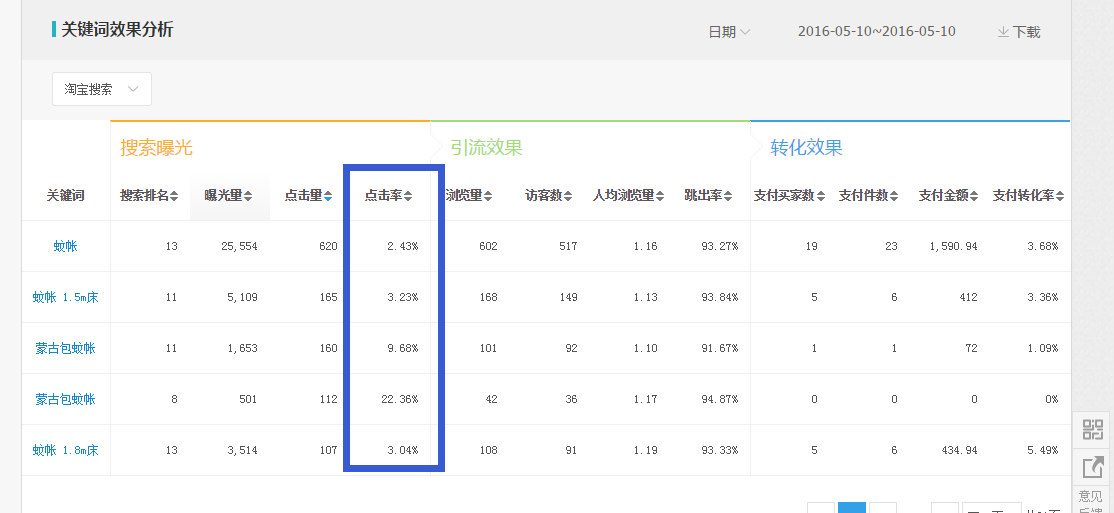Open keyword link 蚊帐 in first row
Image resolution: width=1114 pixels, height=513 pixels.
pyautogui.click(x=65, y=246)
